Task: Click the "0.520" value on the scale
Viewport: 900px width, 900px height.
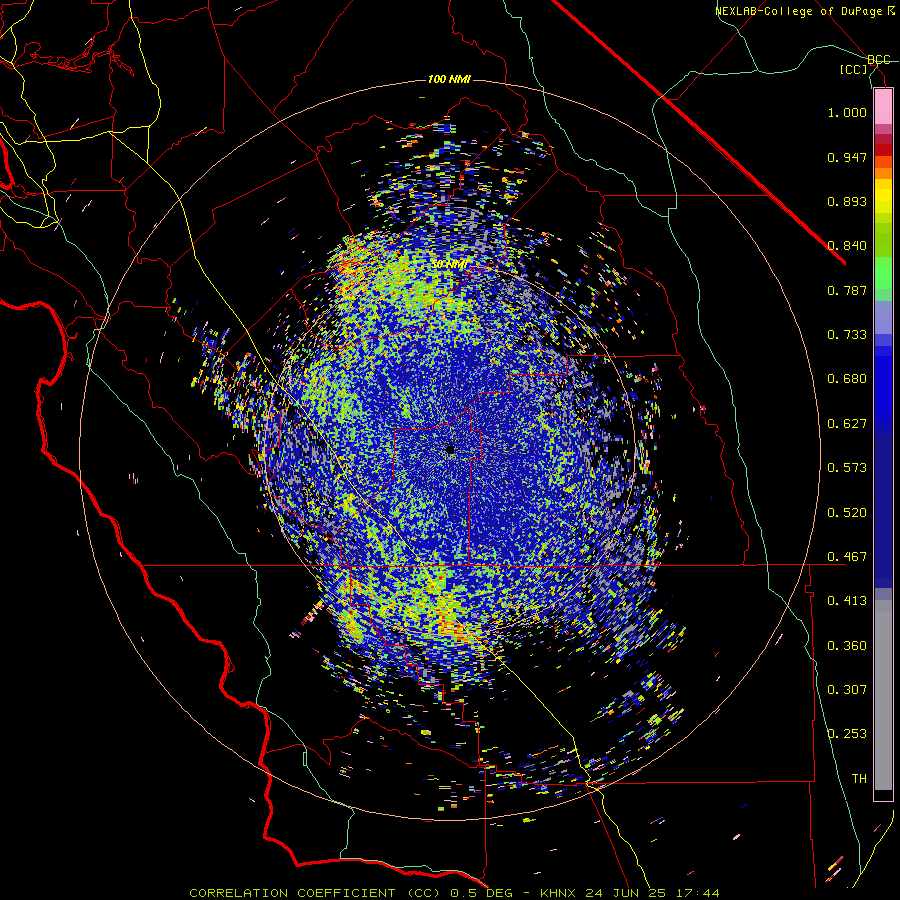Action: coord(847,513)
